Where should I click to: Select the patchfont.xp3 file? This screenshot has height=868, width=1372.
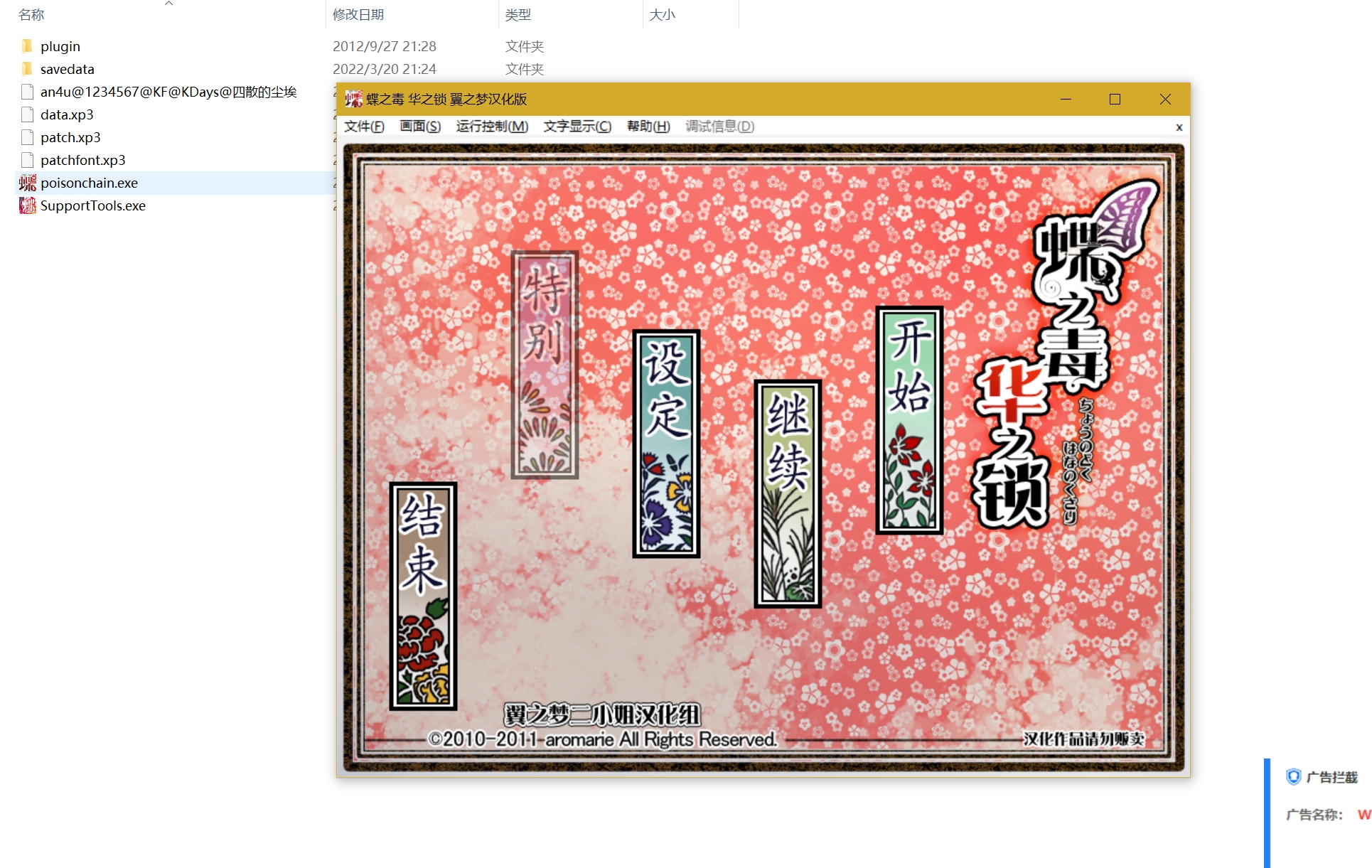tap(82, 160)
